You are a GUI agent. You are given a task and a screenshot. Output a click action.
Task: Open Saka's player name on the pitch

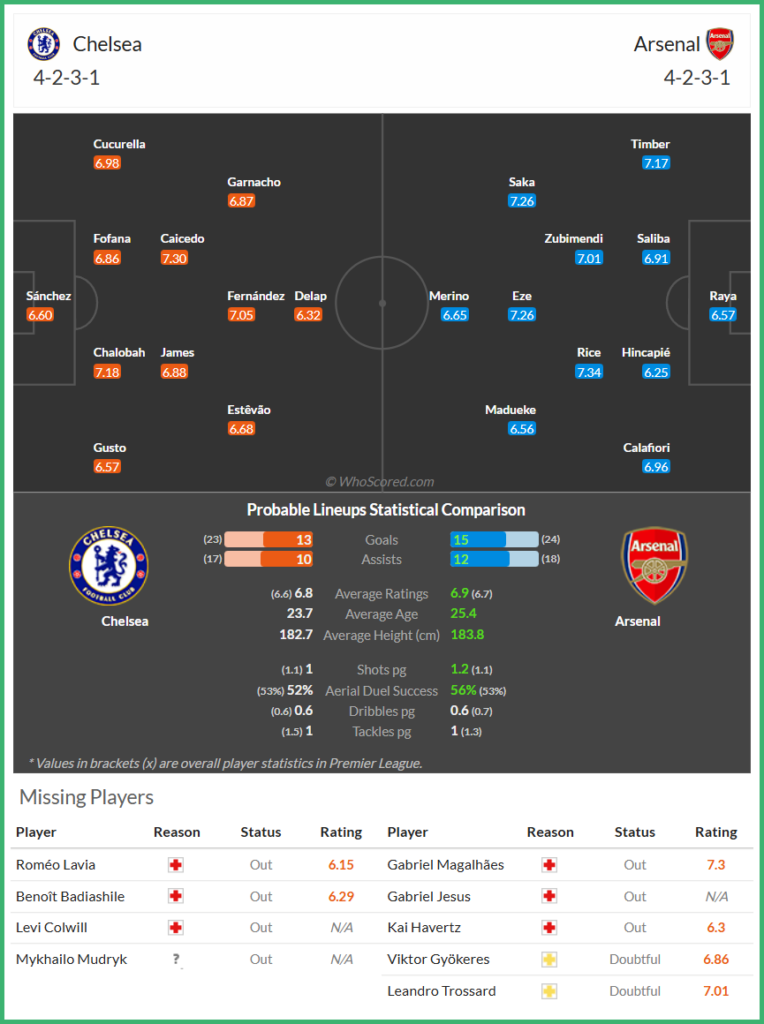521,182
